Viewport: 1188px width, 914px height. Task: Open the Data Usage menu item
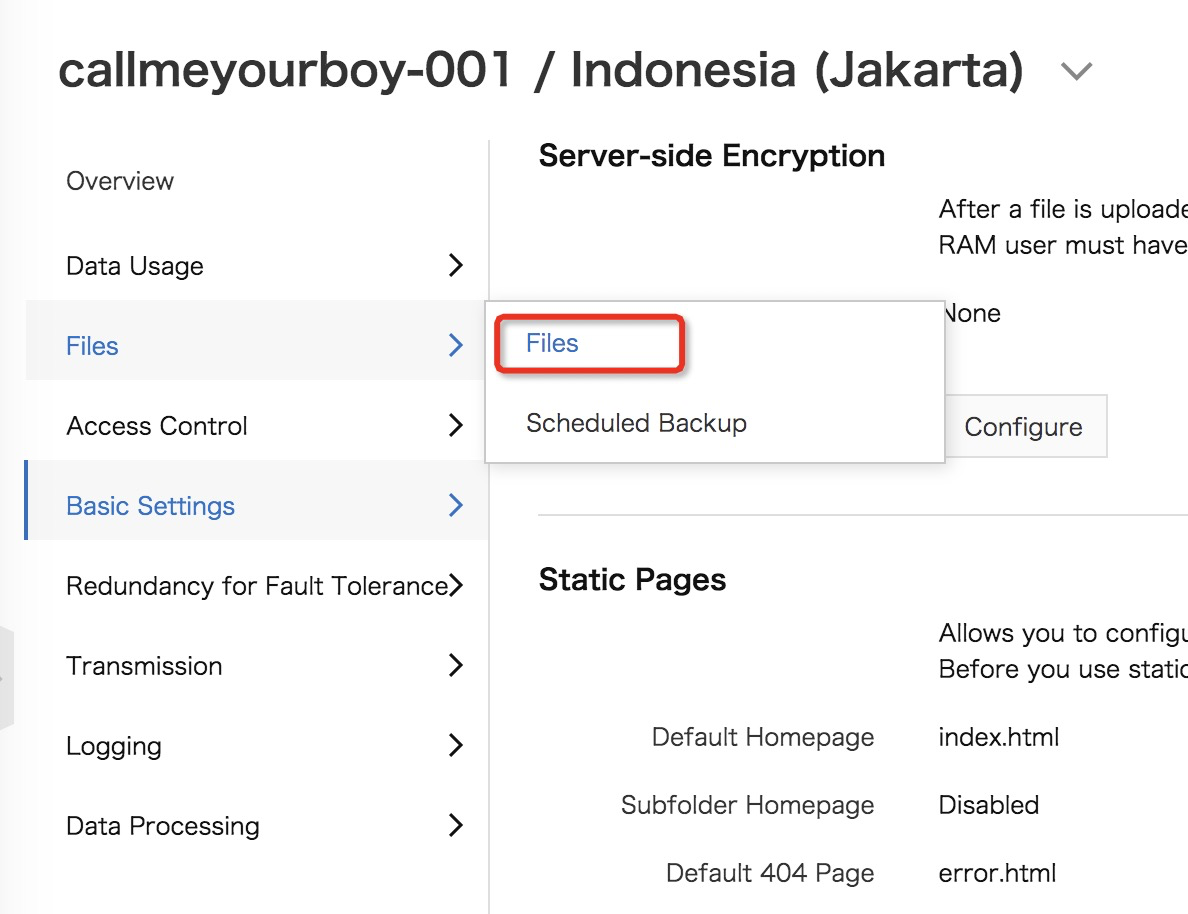135,266
